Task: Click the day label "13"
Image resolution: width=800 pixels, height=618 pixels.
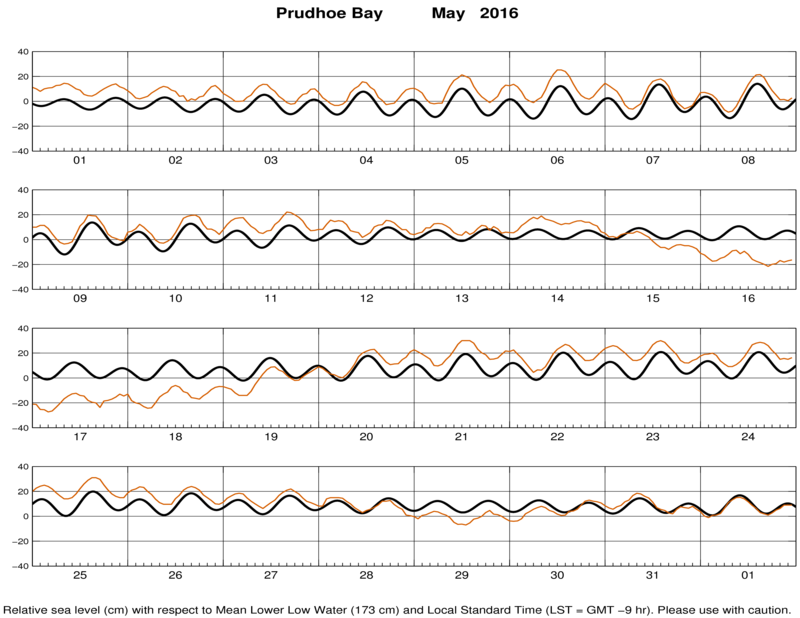Action: (462, 299)
